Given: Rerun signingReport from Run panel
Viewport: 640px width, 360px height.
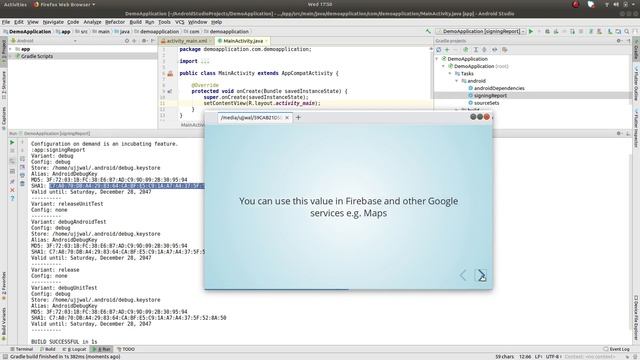Looking at the screenshot, I should click(x=12, y=142).
